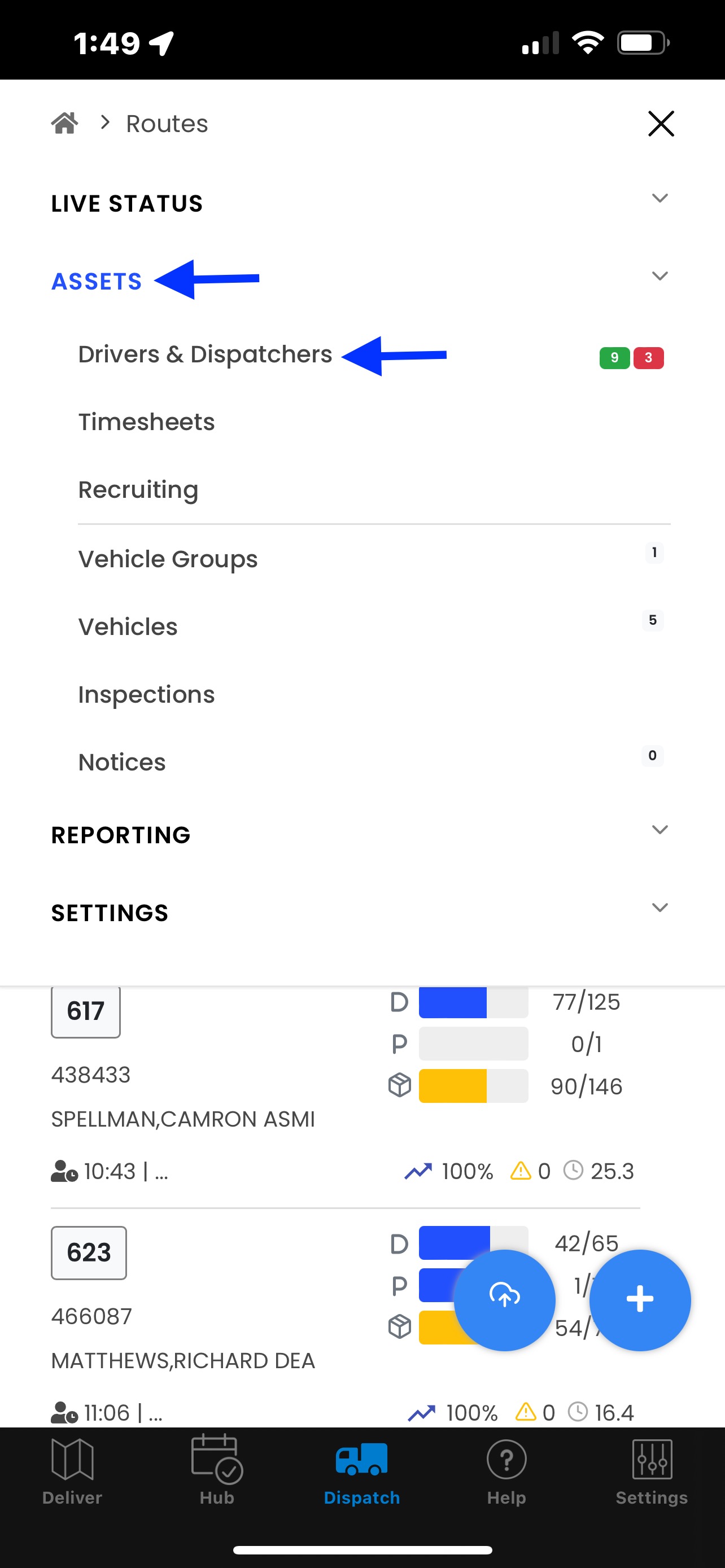The width and height of the screenshot is (725, 1568).
Task: Expand the LIVE STATUS section chevron
Action: point(660,199)
